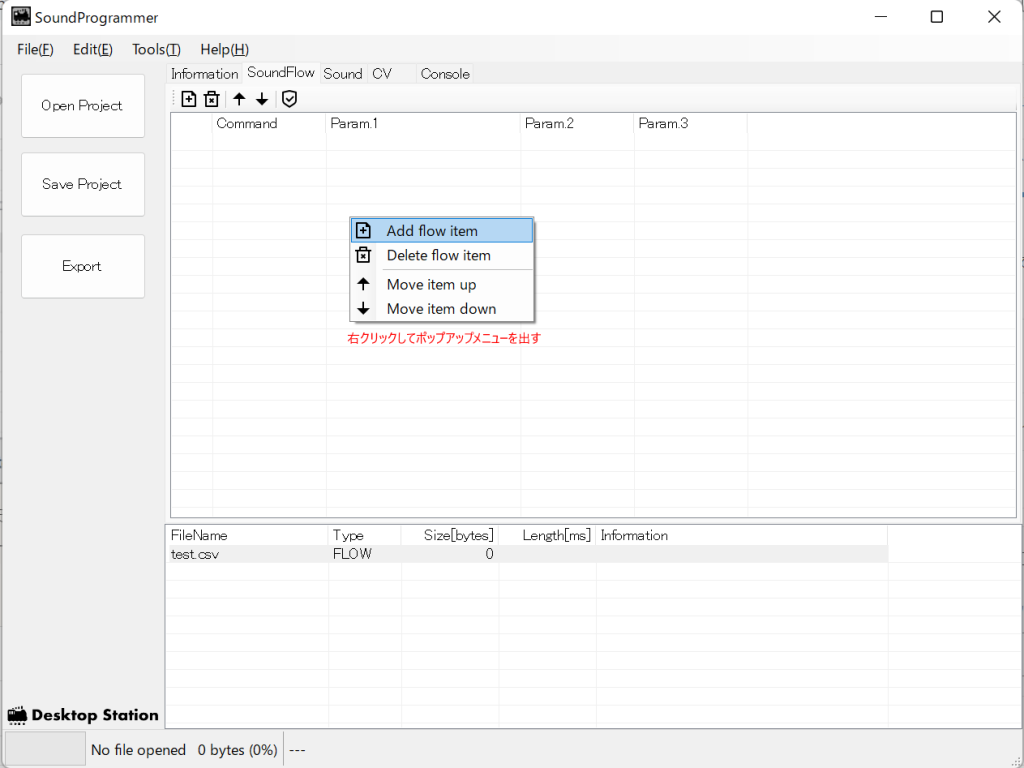The height and width of the screenshot is (768, 1024).
Task: Select Move item down in popup menu
Action: [441, 309]
